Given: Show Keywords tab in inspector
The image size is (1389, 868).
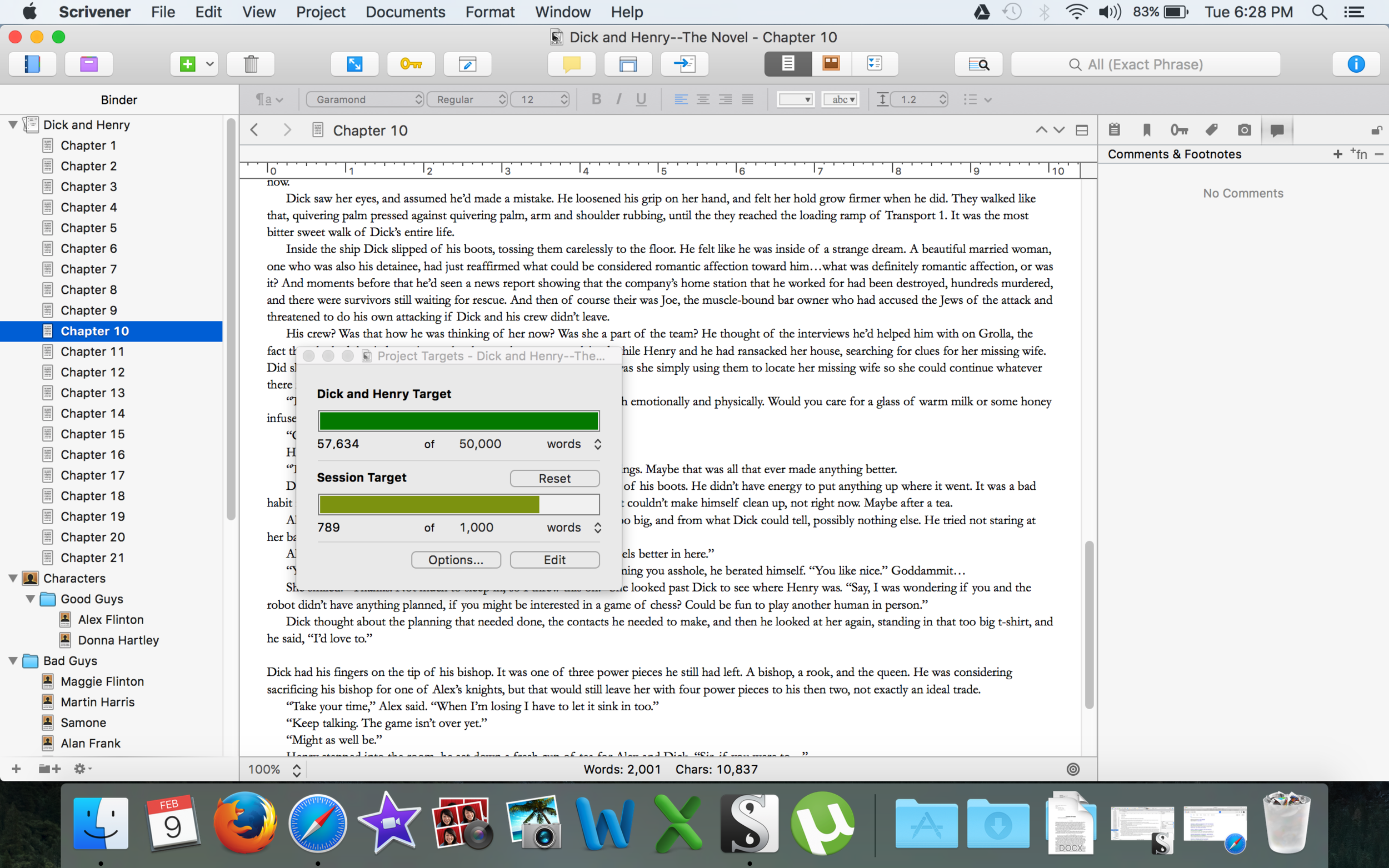Looking at the screenshot, I should pyautogui.click(x=1179, y=131).
